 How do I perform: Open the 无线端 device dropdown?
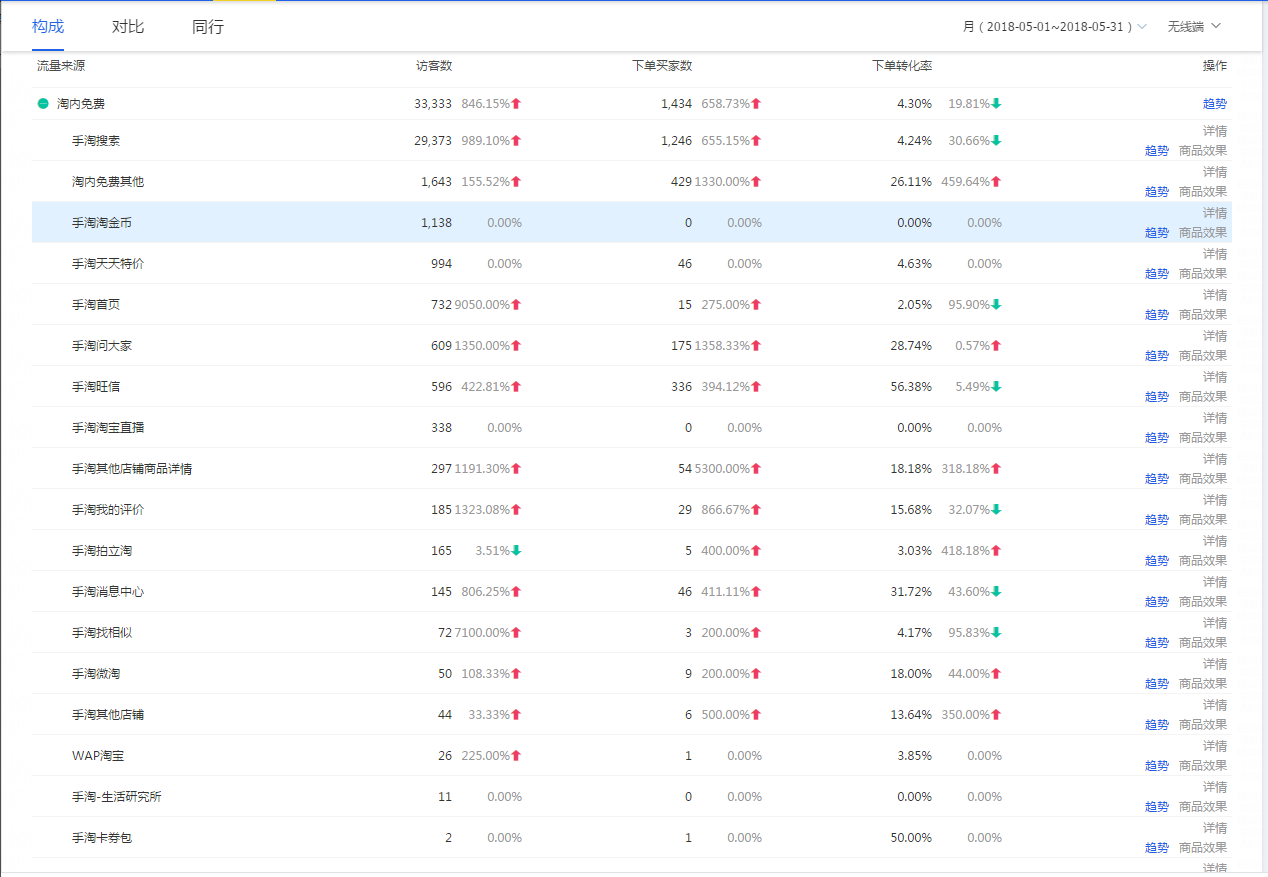click(x=1194, y=27)
